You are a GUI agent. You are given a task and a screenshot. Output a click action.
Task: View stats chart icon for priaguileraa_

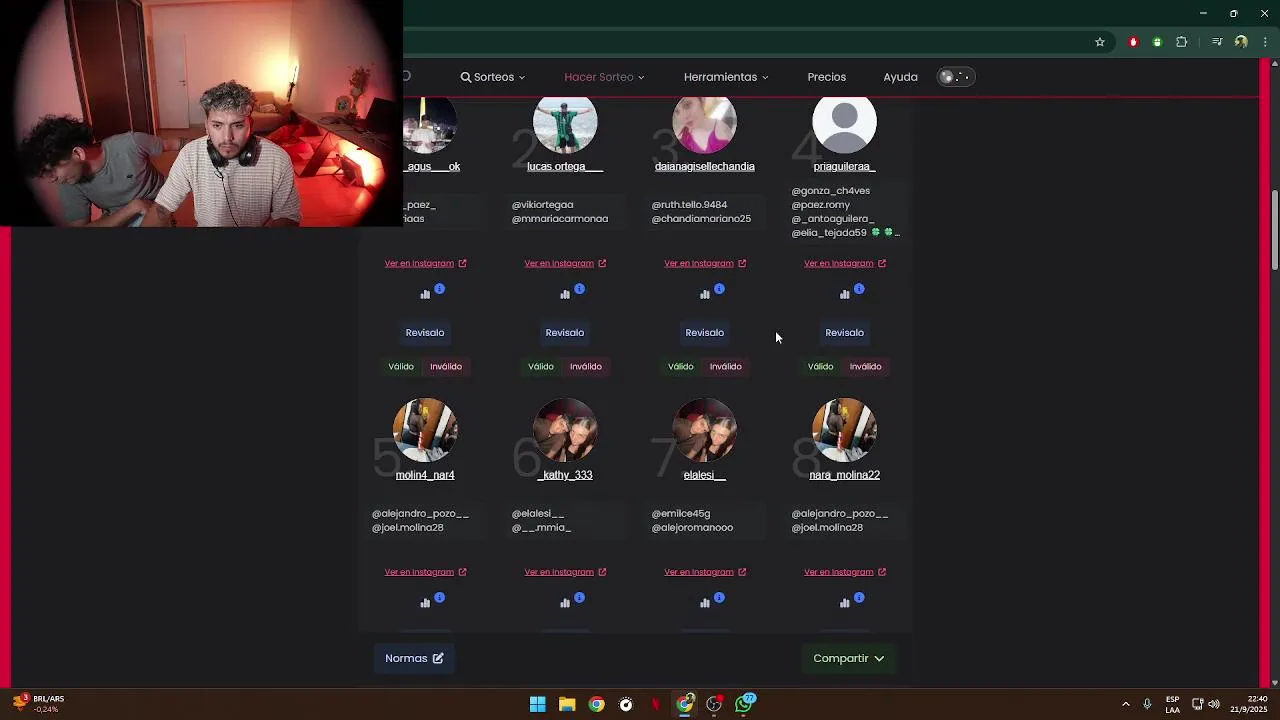(845, 294)
